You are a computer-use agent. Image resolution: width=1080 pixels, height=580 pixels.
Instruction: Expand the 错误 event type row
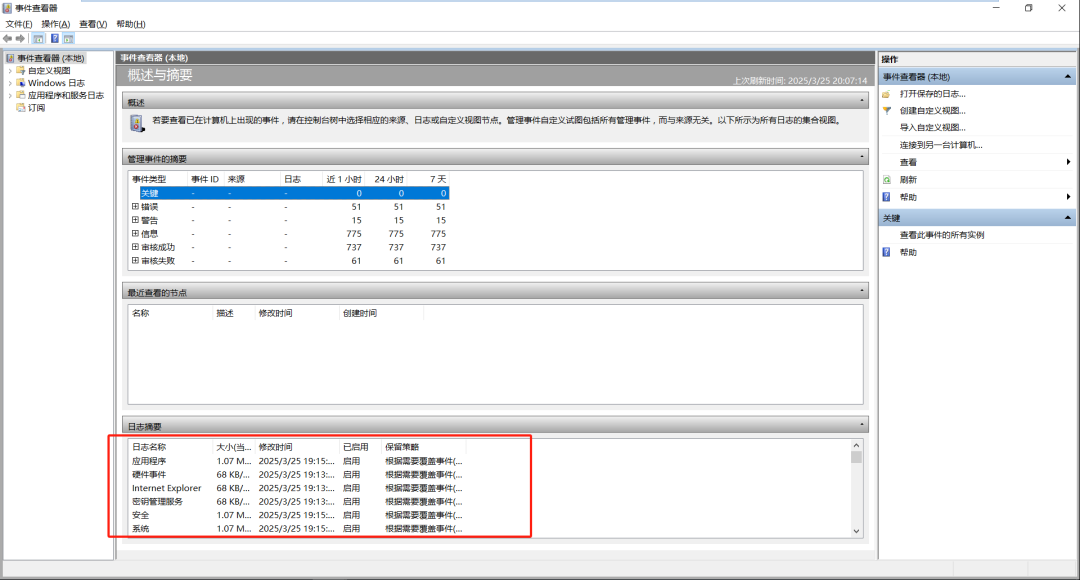pos(135,206)
